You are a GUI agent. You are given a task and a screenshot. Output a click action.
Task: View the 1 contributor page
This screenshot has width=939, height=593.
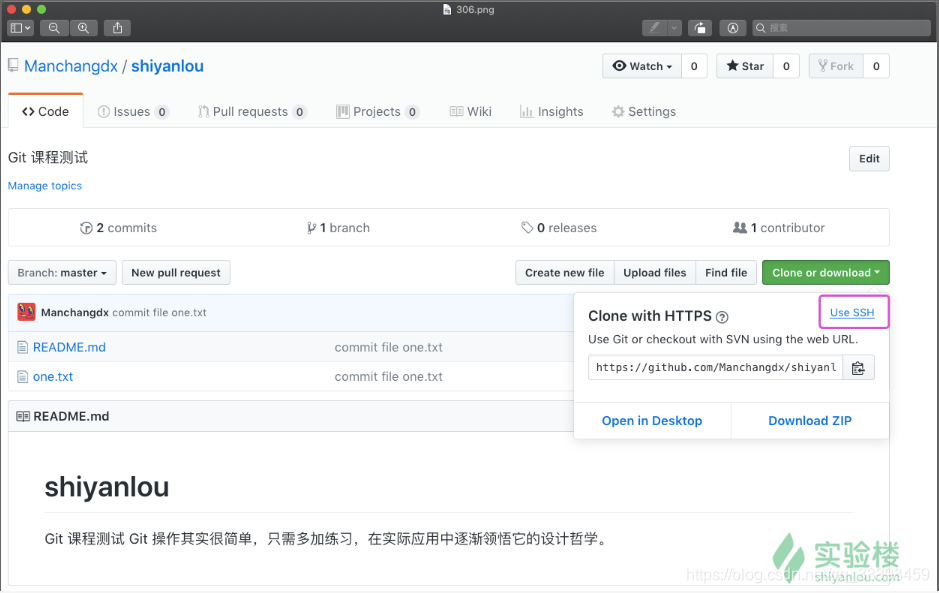(x=779, y=228)
